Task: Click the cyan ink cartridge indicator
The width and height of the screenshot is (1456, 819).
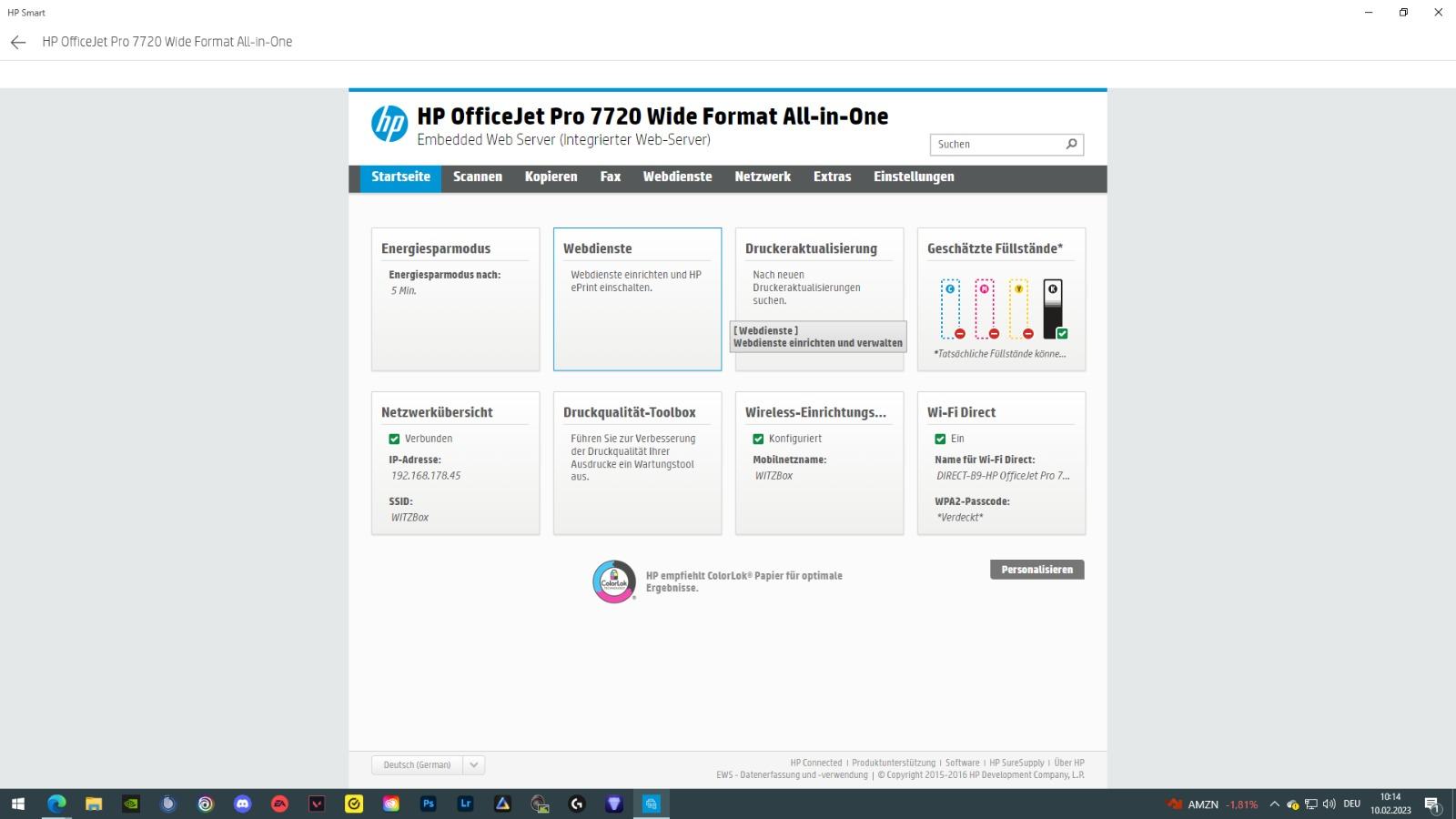Action: point(952,309)
